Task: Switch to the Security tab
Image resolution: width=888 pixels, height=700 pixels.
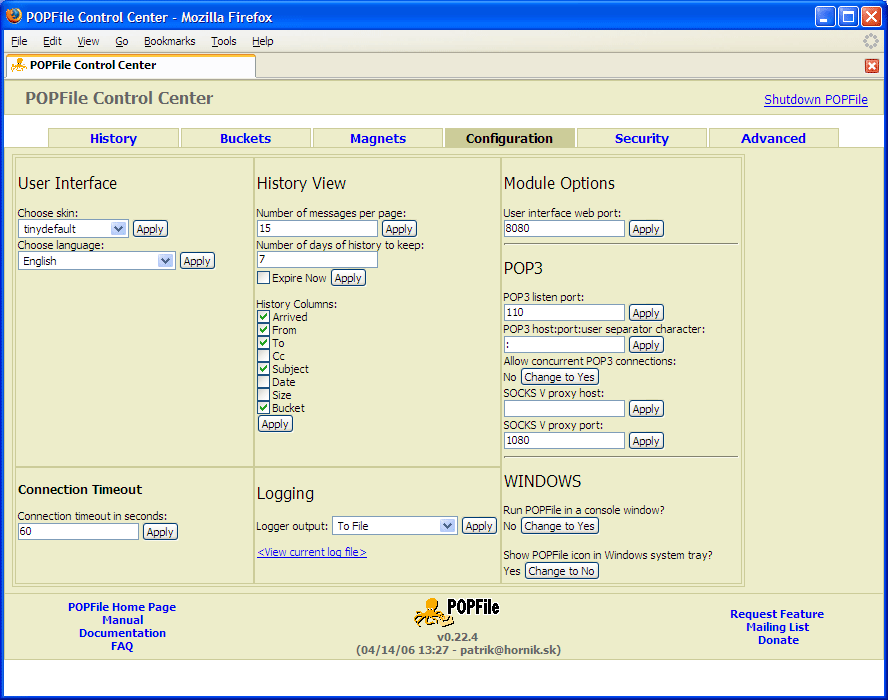Action: (x=642, y=138)
